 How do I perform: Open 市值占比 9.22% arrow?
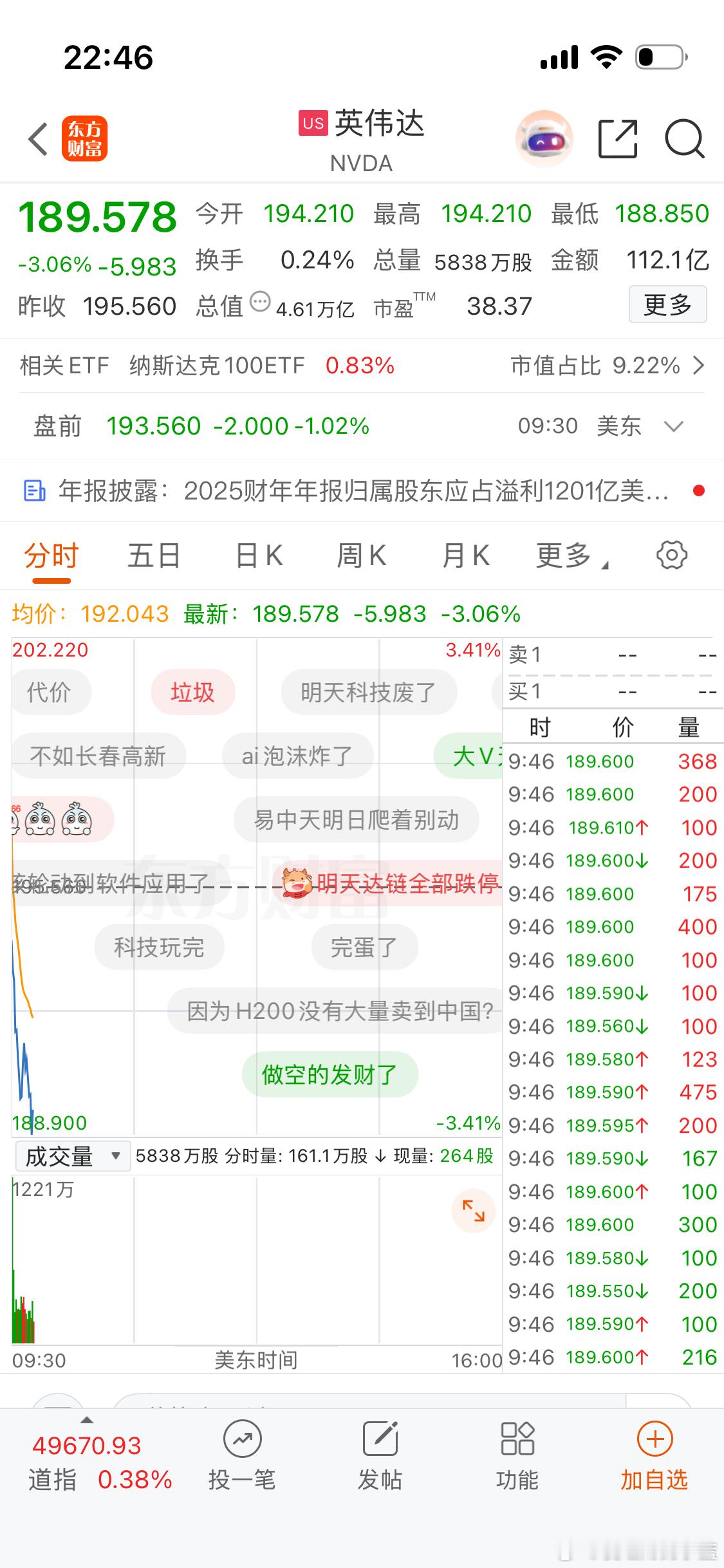click(699, 366)
